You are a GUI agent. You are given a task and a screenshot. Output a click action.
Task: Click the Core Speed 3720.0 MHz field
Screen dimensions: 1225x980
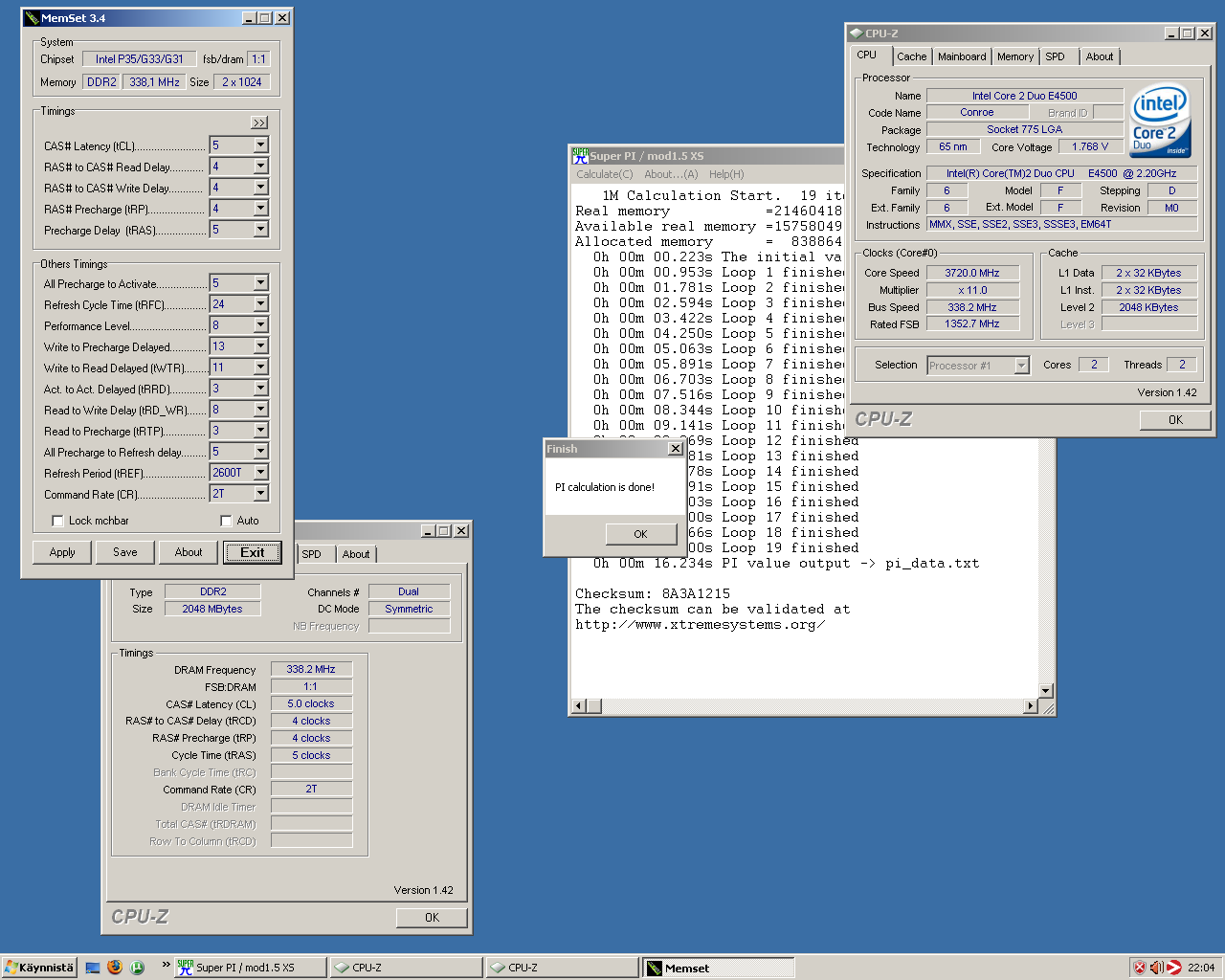point(972,273)
